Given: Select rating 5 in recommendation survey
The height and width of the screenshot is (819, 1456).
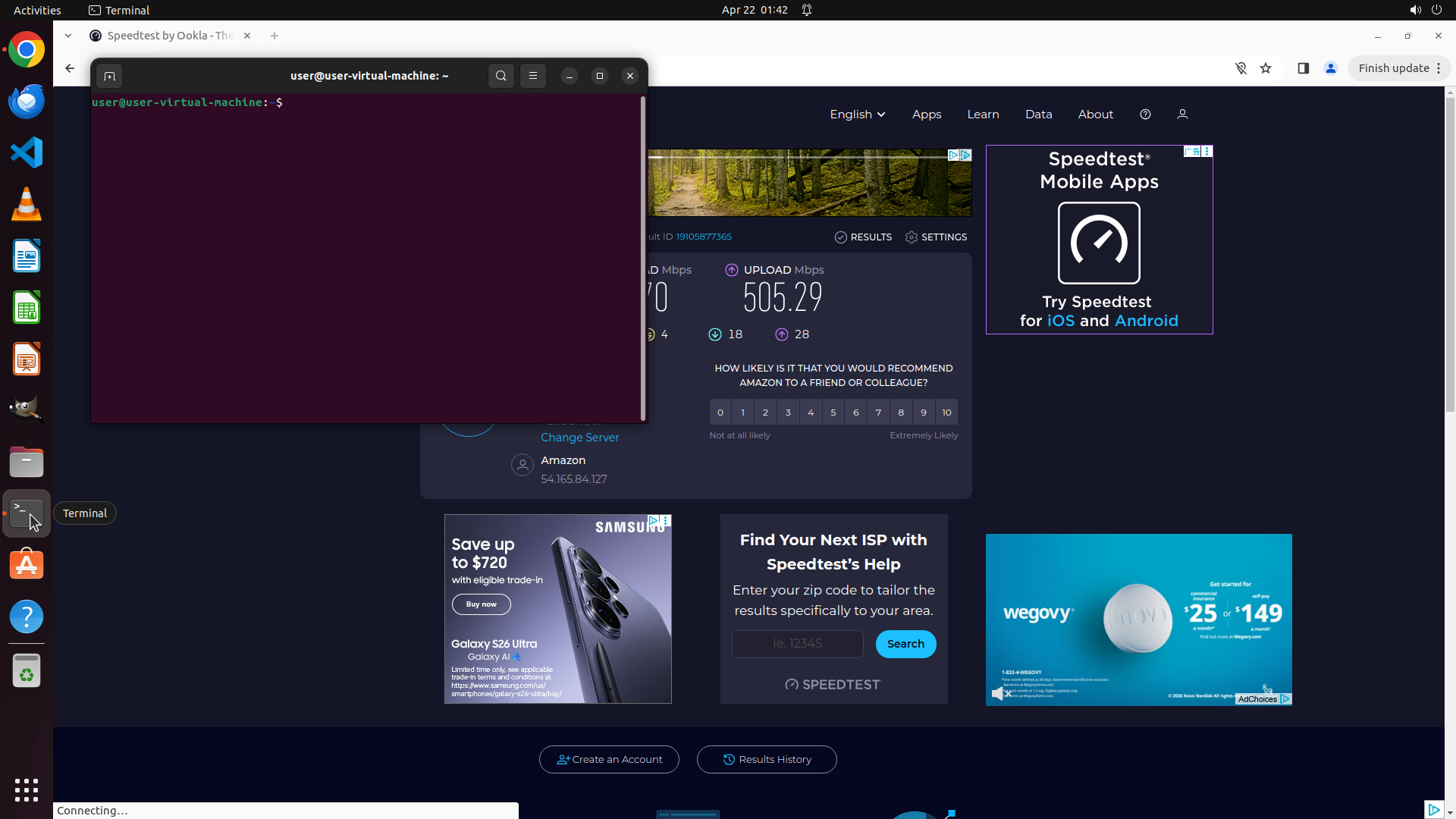Looking at the screenshot, I should [833, 413].
